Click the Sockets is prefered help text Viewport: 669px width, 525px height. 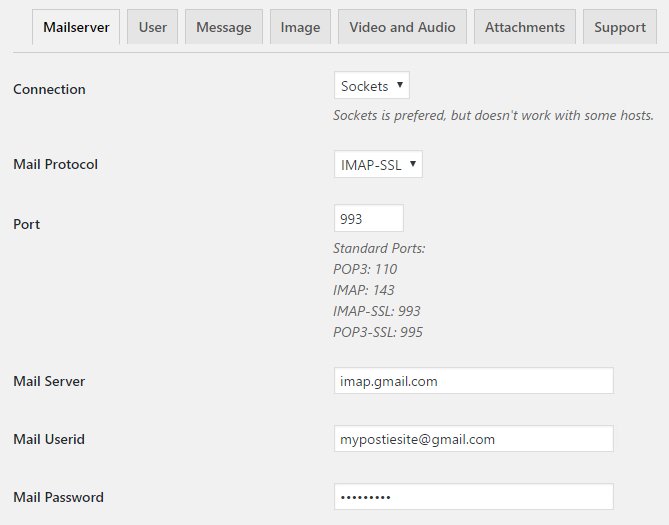[x=493, y=115]
